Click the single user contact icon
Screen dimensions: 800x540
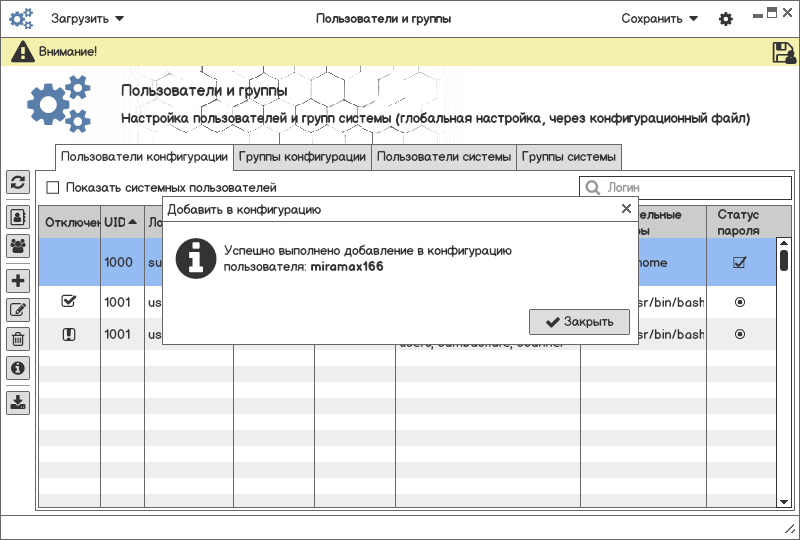[x=18, y=216]
